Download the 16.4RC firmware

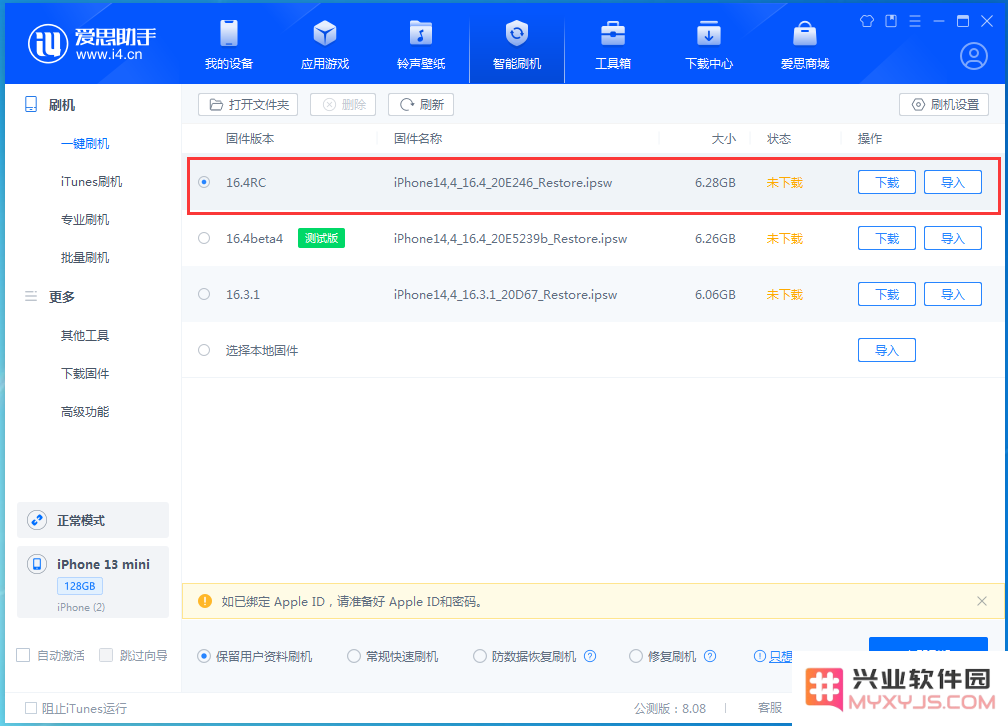886,182
